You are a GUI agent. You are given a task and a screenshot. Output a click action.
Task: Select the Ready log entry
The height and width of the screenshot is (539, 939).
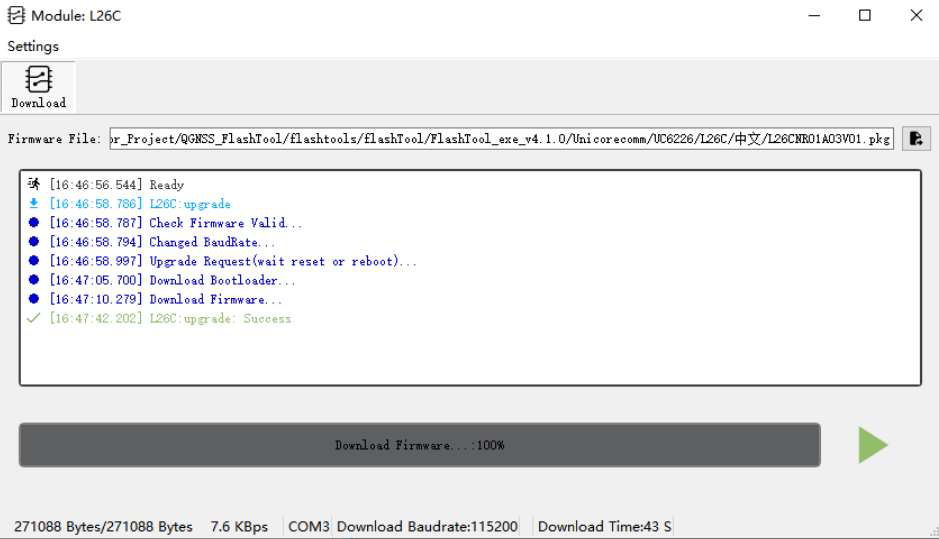click(117, 184)
